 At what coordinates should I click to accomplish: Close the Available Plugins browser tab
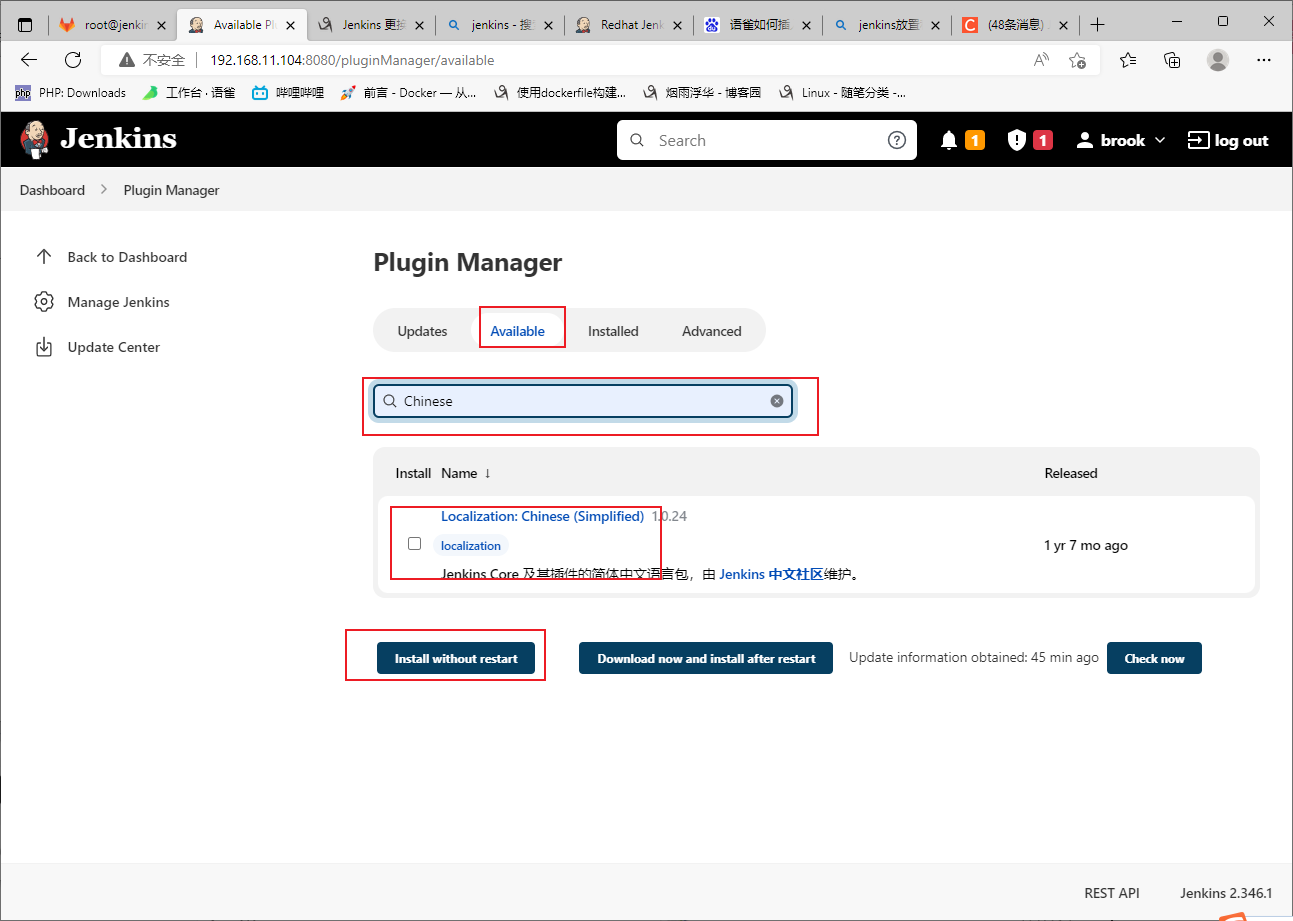291,25
